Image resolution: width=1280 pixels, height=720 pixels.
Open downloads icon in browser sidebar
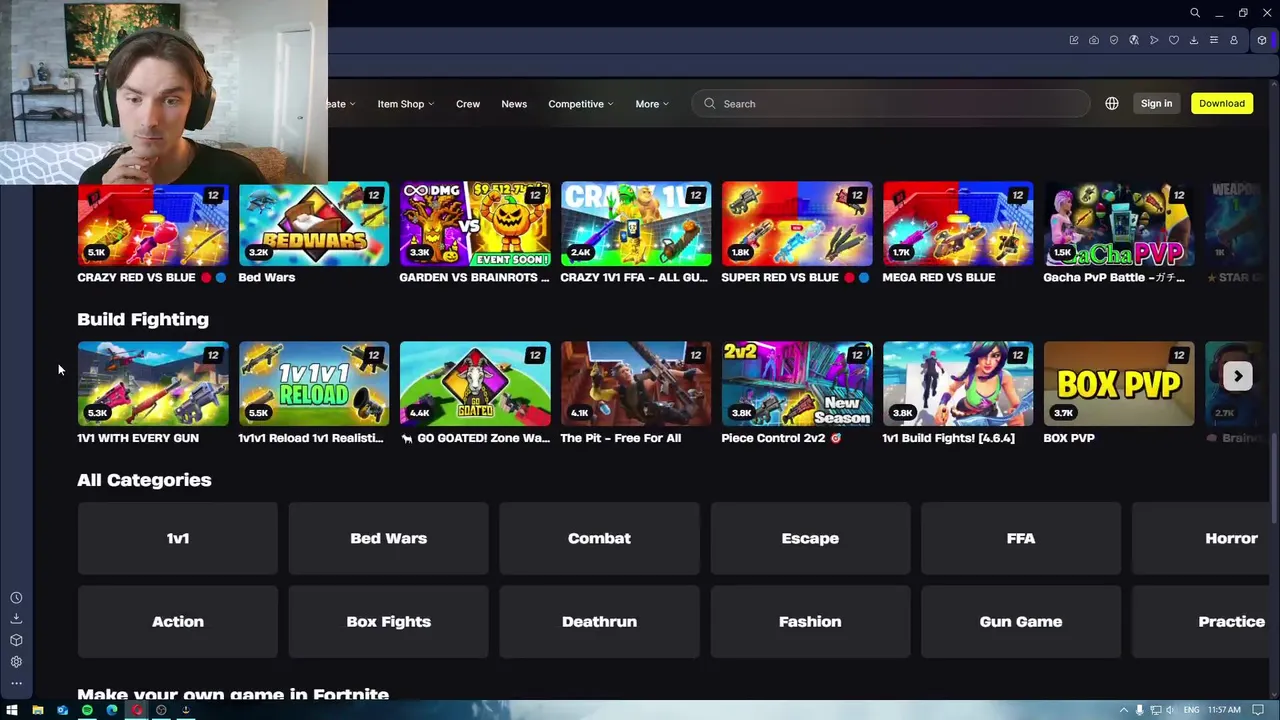click(16, 619)
